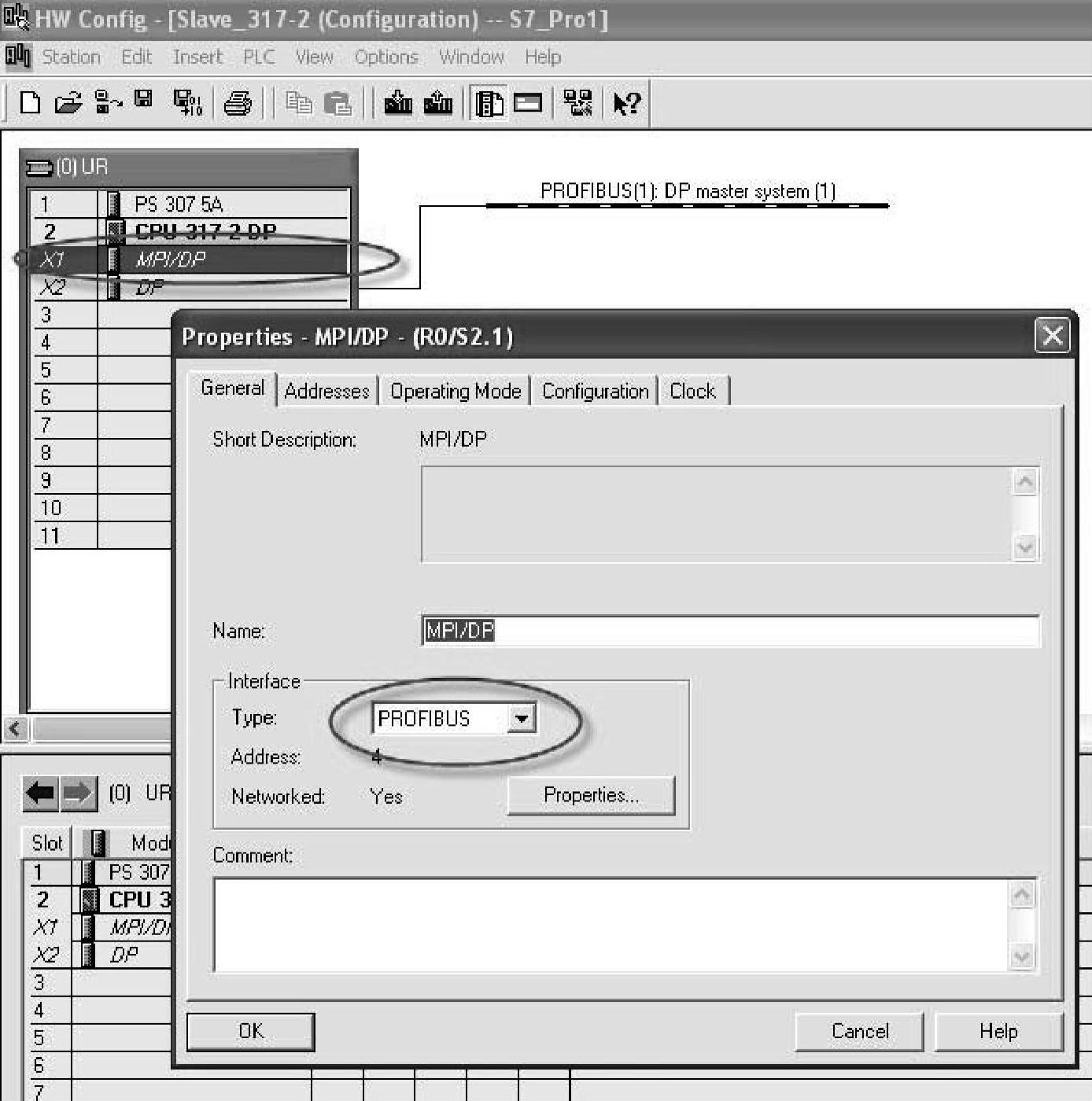Click the HW Config document icon beside Station
This screenshot has width=1092, height=1101.
(x=17, y=57)
